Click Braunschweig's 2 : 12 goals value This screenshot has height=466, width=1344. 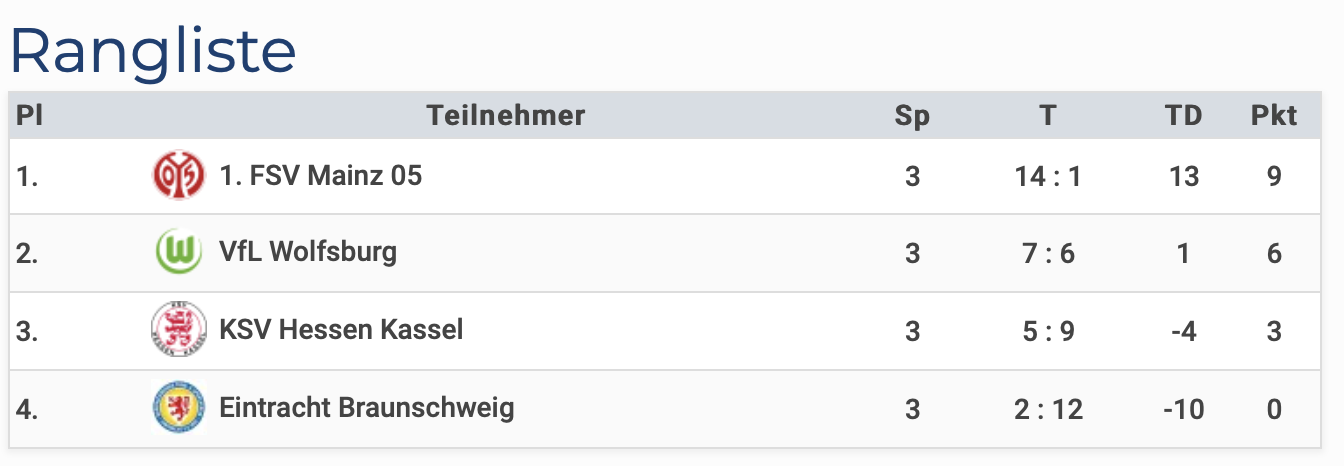[1047, 409]
